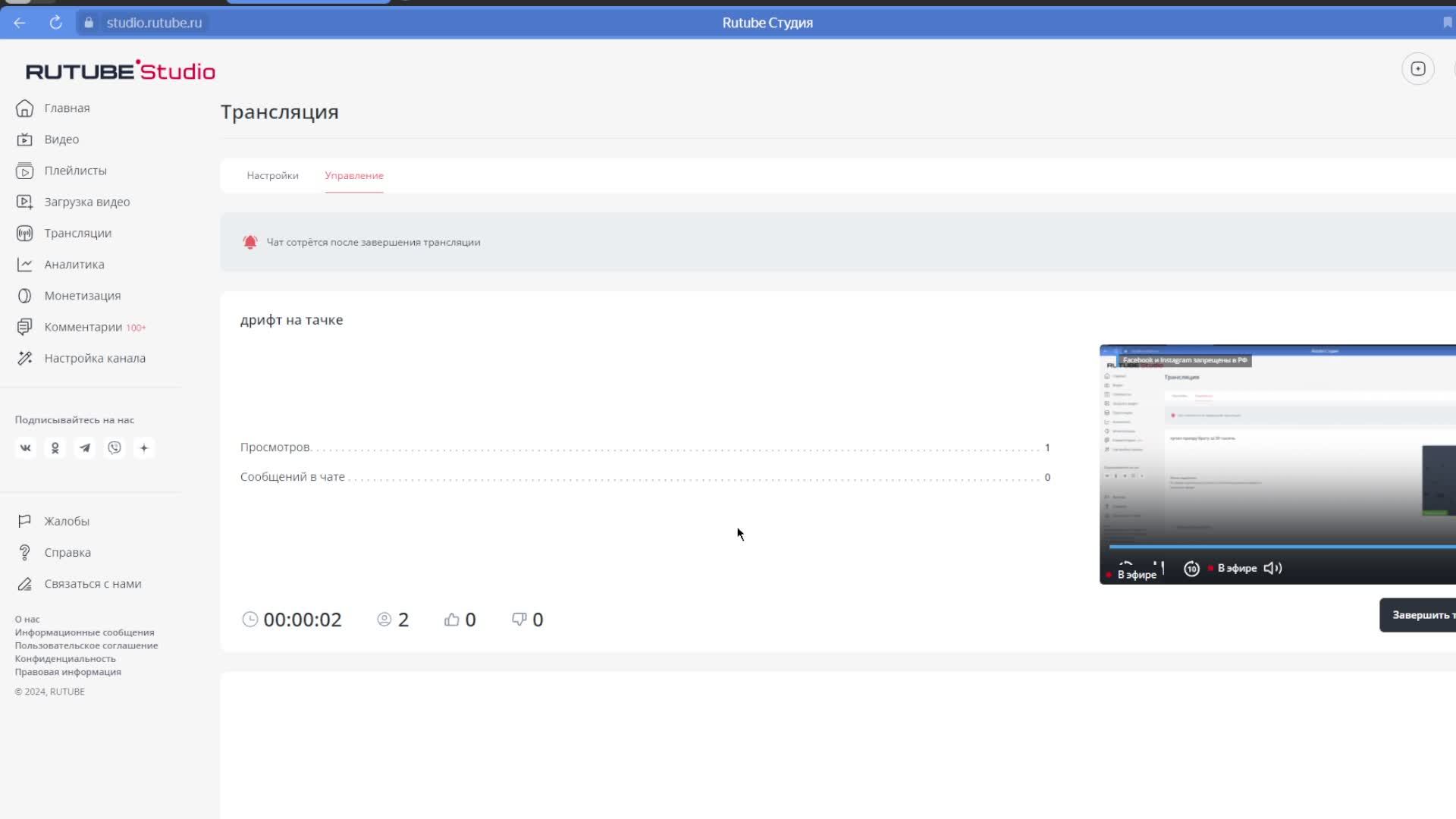Mute the player's volume speaker icon
Screen dimensions: 1456x819
pyautogui.click(x=1272, y=568)
